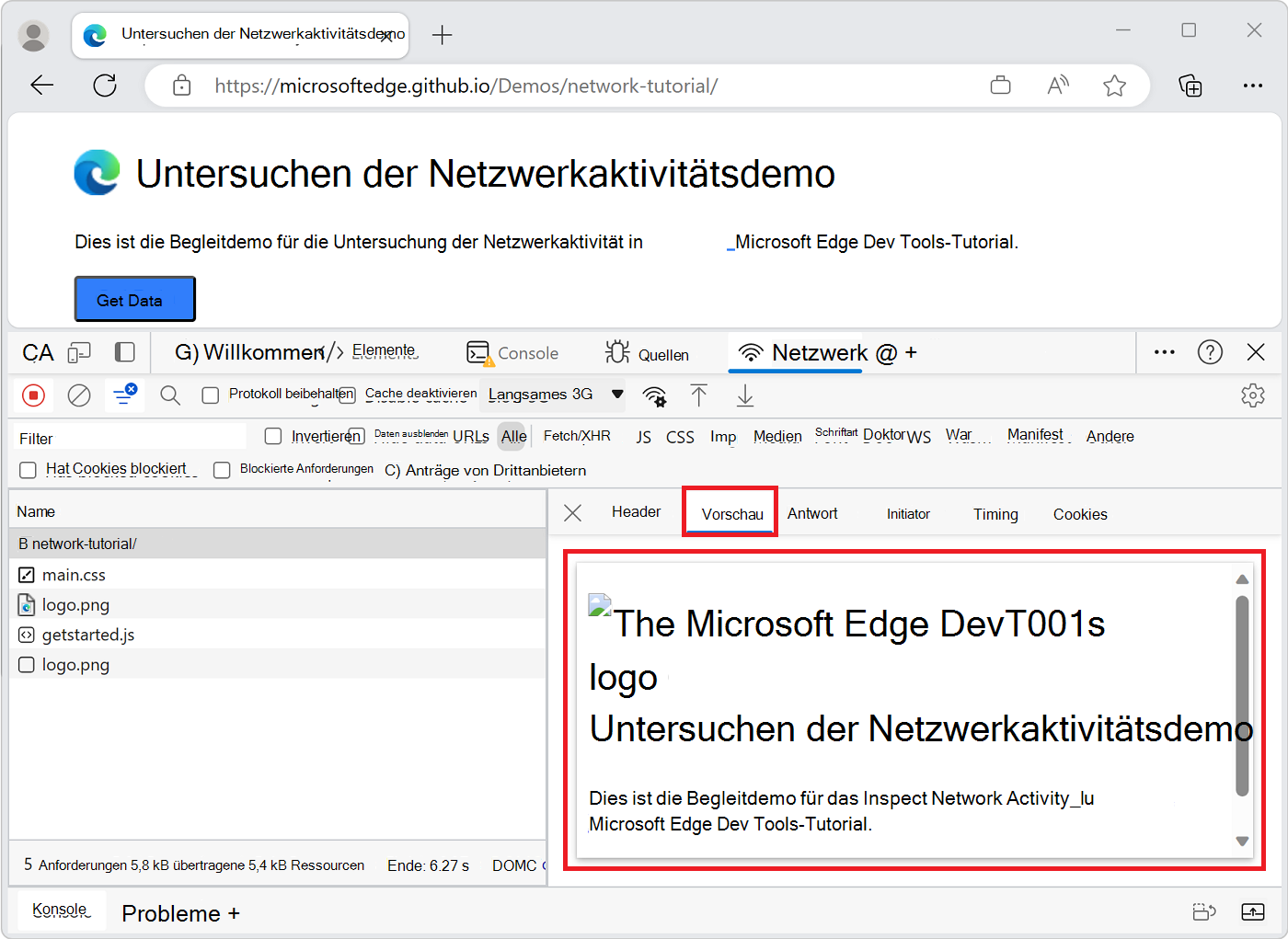Select the network-tutorial/ request row
The height and width of the screenshot is (939, 1288).
pos(278,544)
